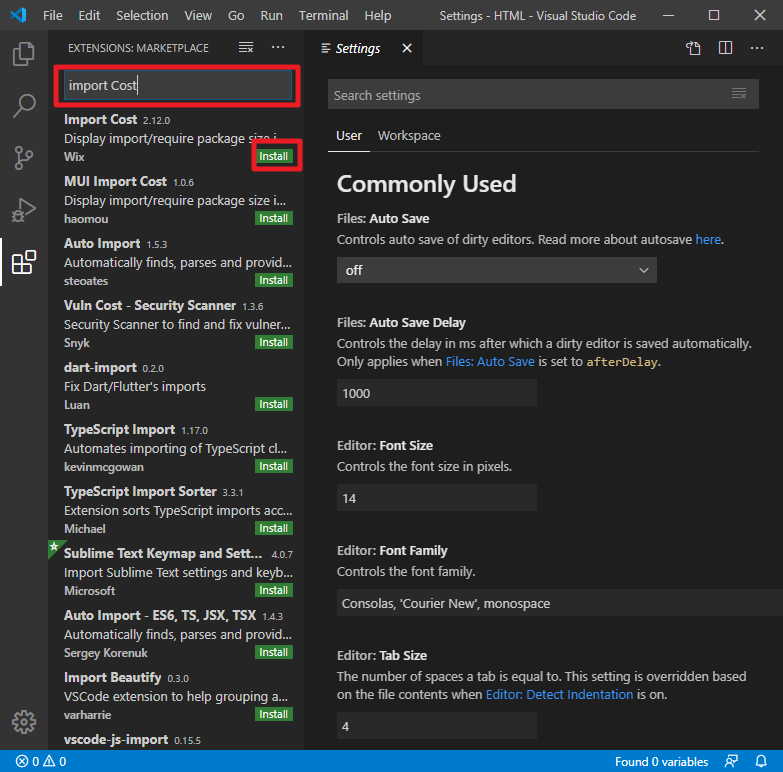Image resolution: width=783 pixels, height=772 pixels.
Task: Click the VS Code logo icon
Action: pyautogui.click(x=18, y=15)
